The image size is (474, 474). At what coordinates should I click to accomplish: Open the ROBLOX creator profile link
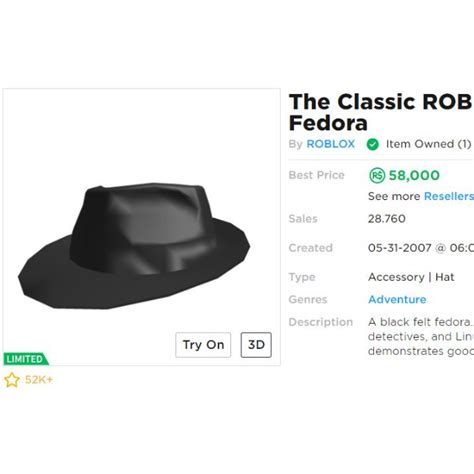pyautogui.click(x=330, y=144)
